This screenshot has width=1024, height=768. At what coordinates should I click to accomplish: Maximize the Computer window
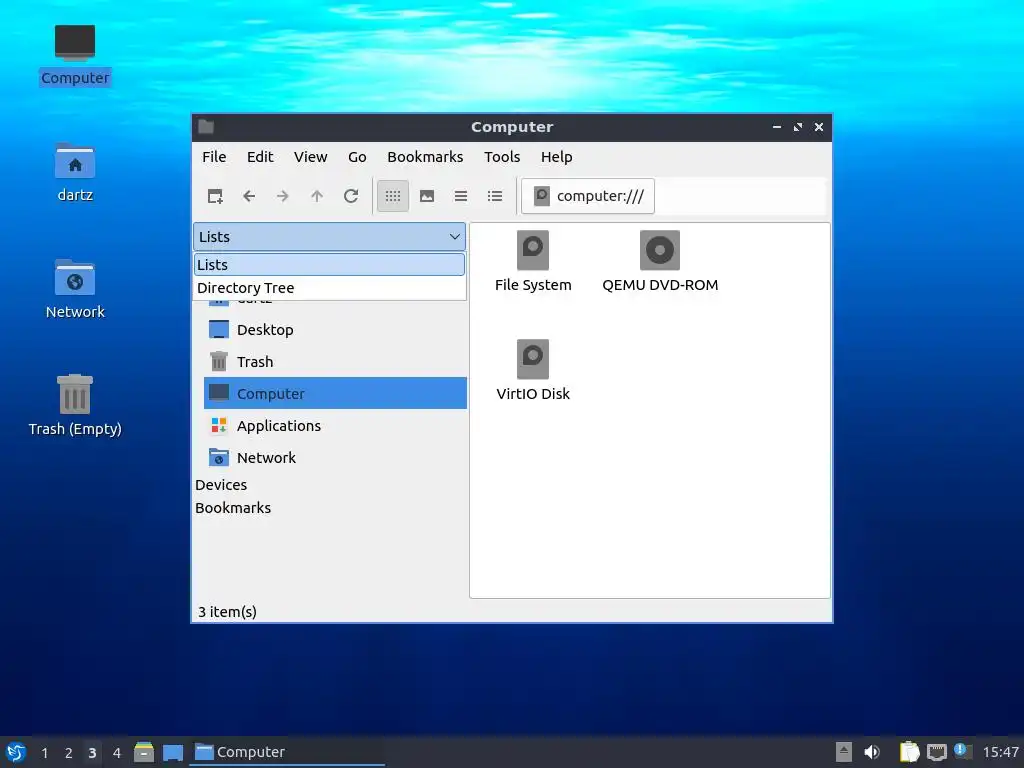point(797,127)
